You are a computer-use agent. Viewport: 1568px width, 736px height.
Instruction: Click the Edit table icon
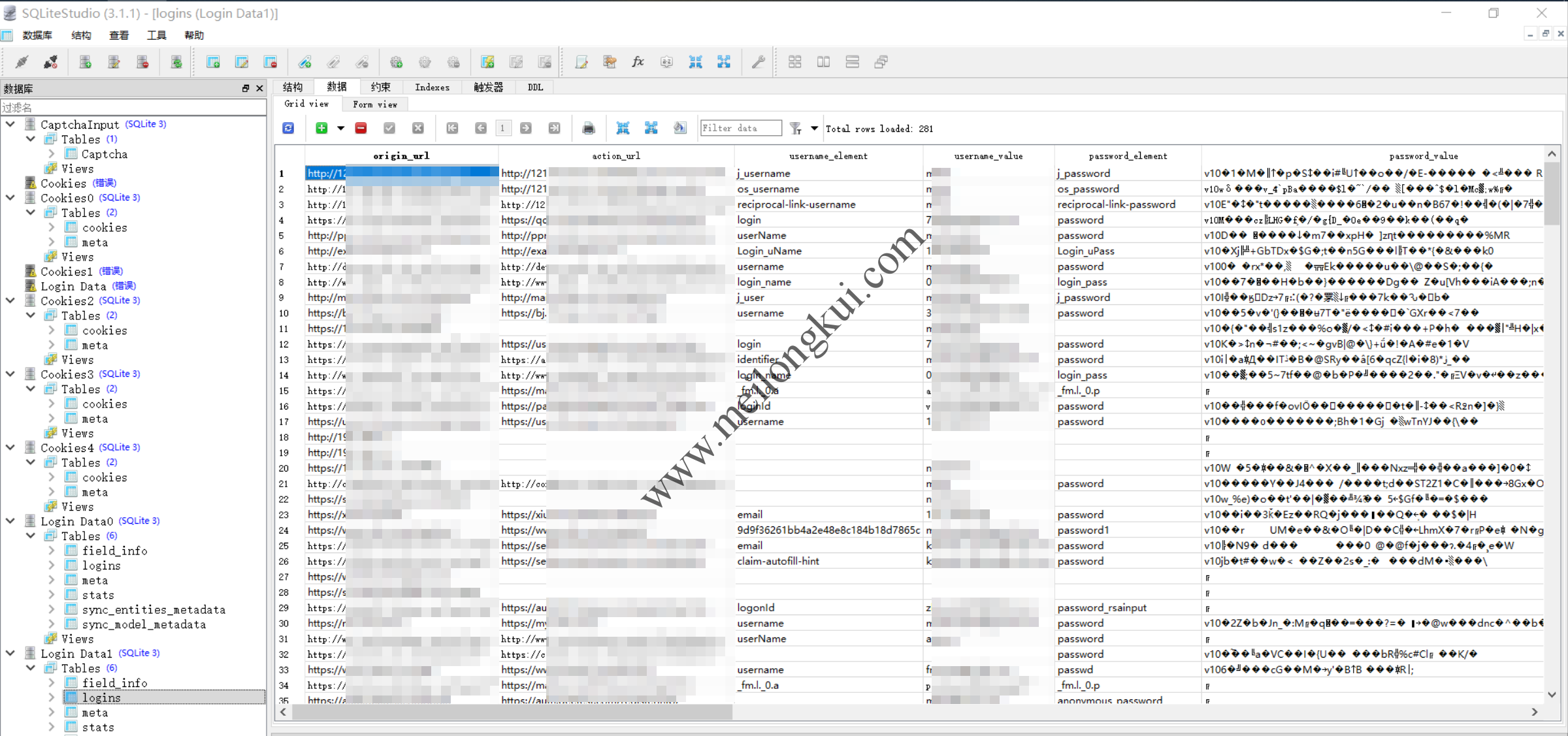coord(242,62)
